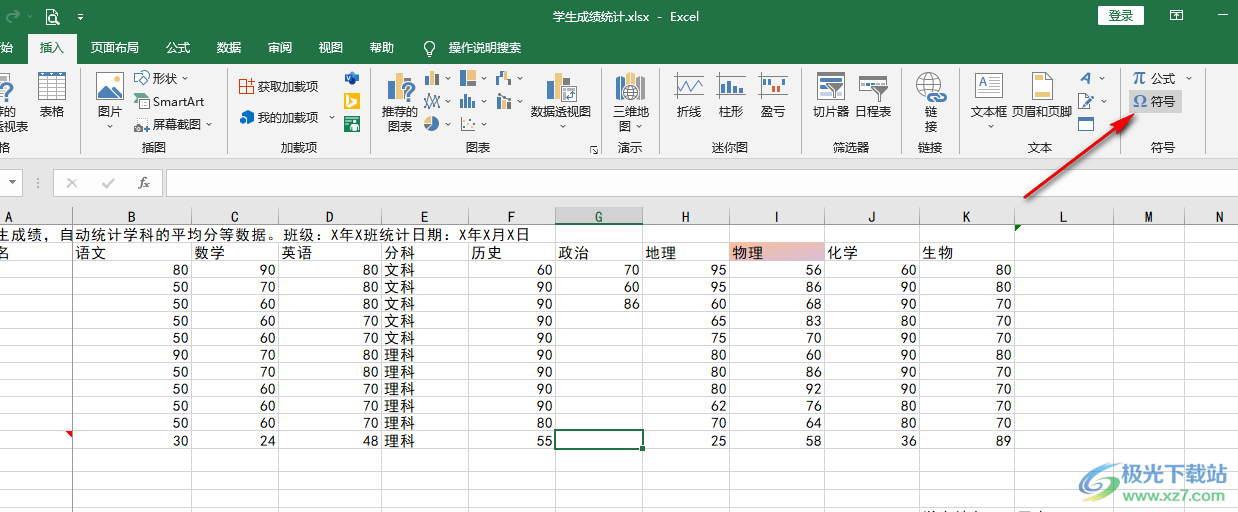Switch to the 视图 tab
The image size is (1238, 512).
pyautogui.click(x=330, y=48)
